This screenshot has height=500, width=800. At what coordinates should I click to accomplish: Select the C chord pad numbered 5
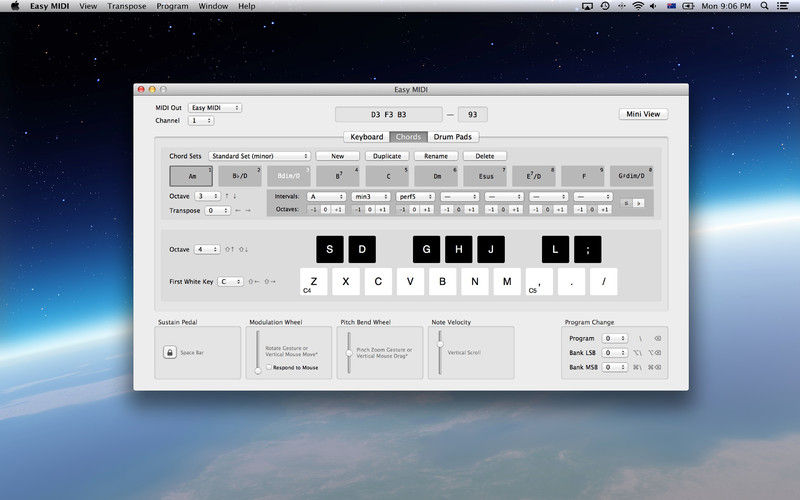(x=387, y=176)
